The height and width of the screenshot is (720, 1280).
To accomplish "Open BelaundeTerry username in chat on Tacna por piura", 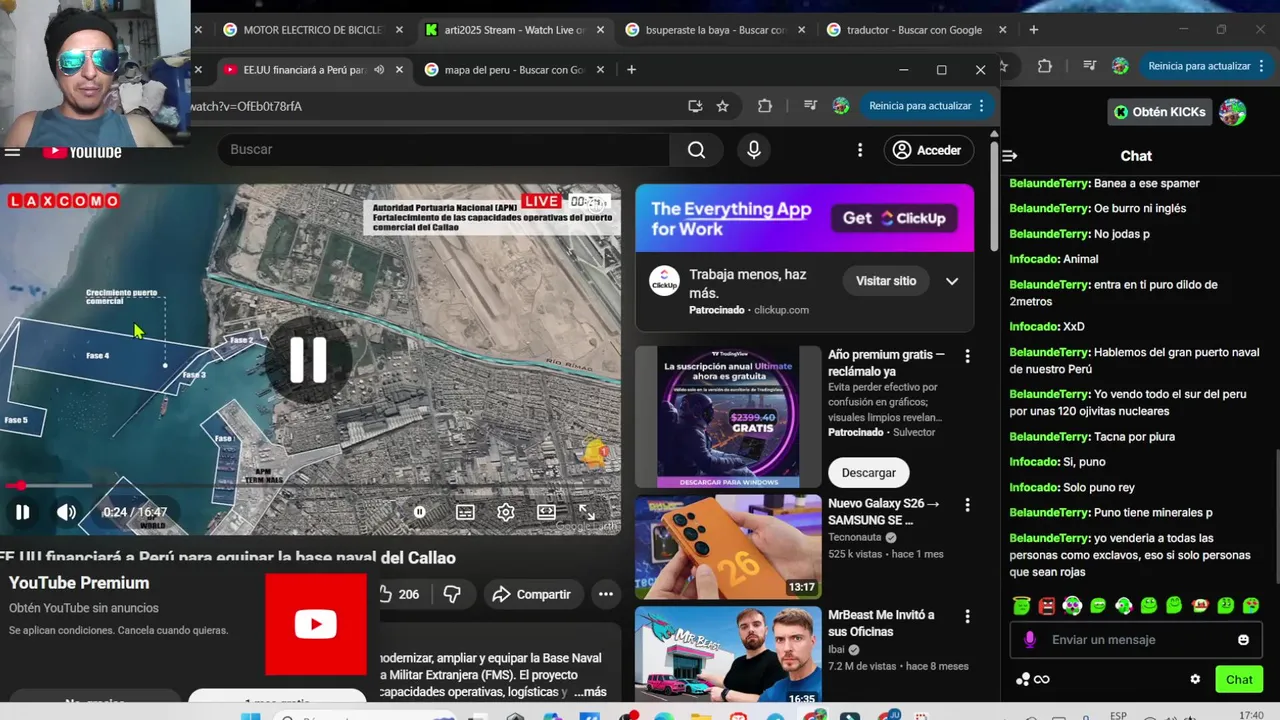I will click(1049, 437).
